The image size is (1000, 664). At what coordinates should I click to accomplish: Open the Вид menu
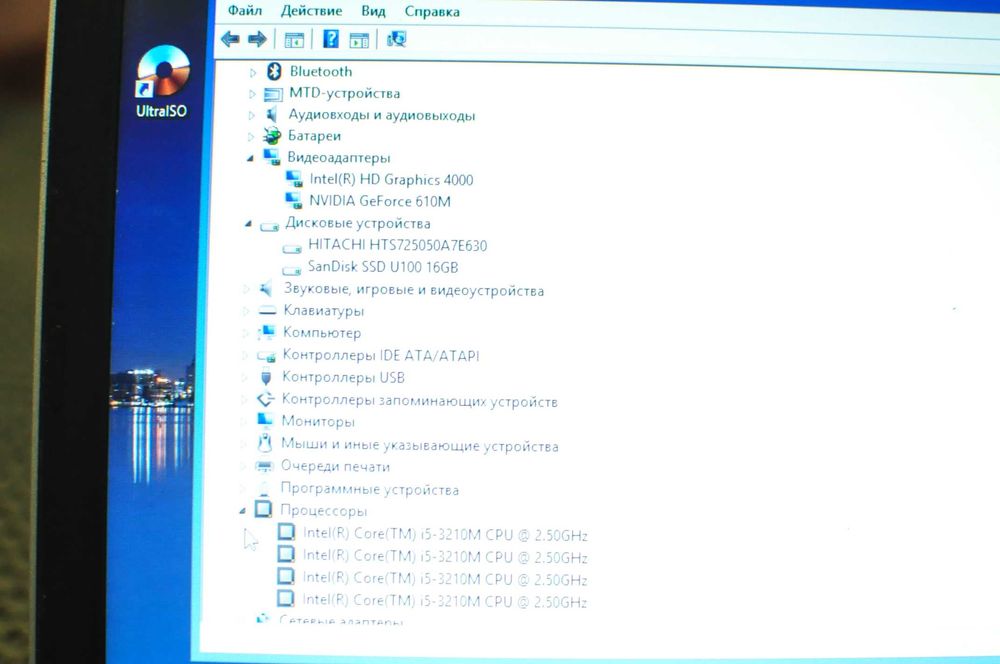pyautogui.click(x=373, y=11)
